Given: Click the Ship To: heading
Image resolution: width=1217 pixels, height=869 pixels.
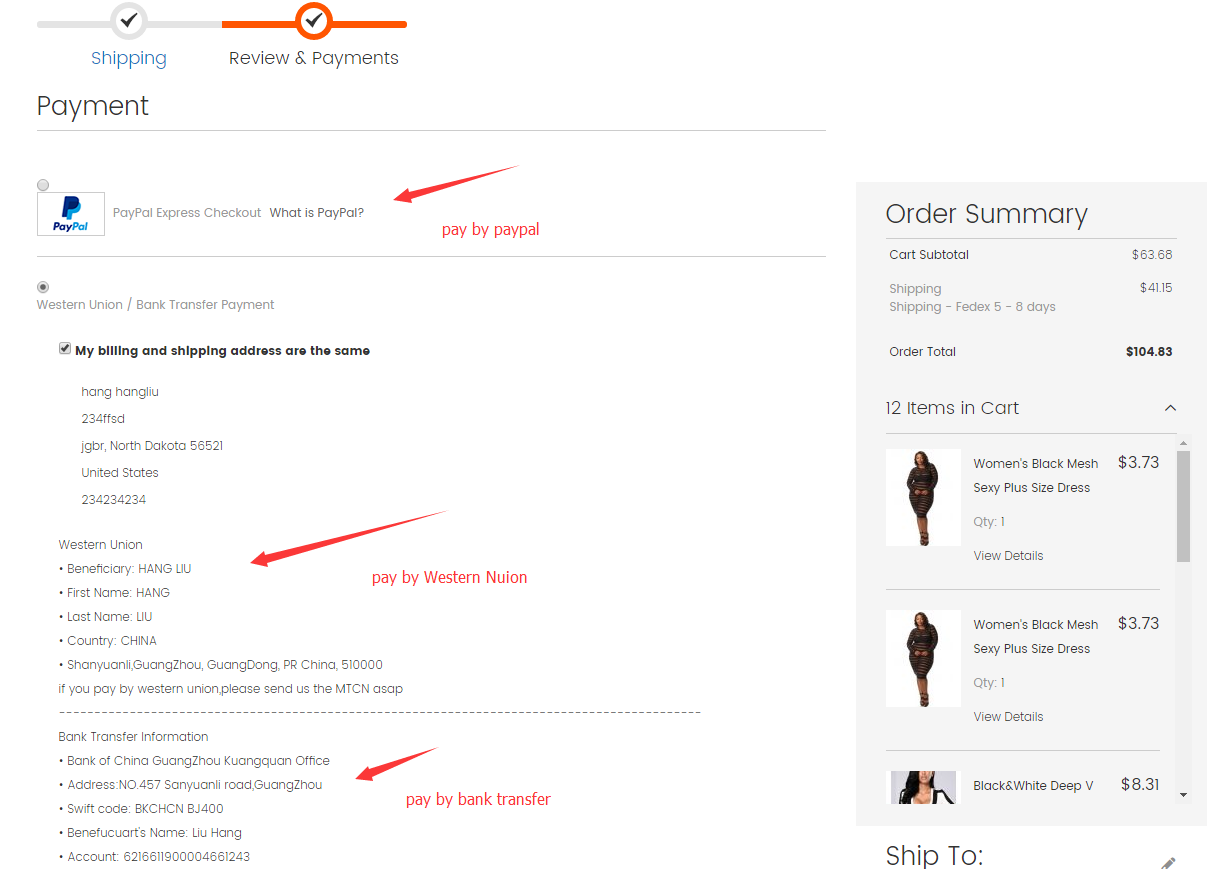Looking at the screenshot, I should 934,856.
